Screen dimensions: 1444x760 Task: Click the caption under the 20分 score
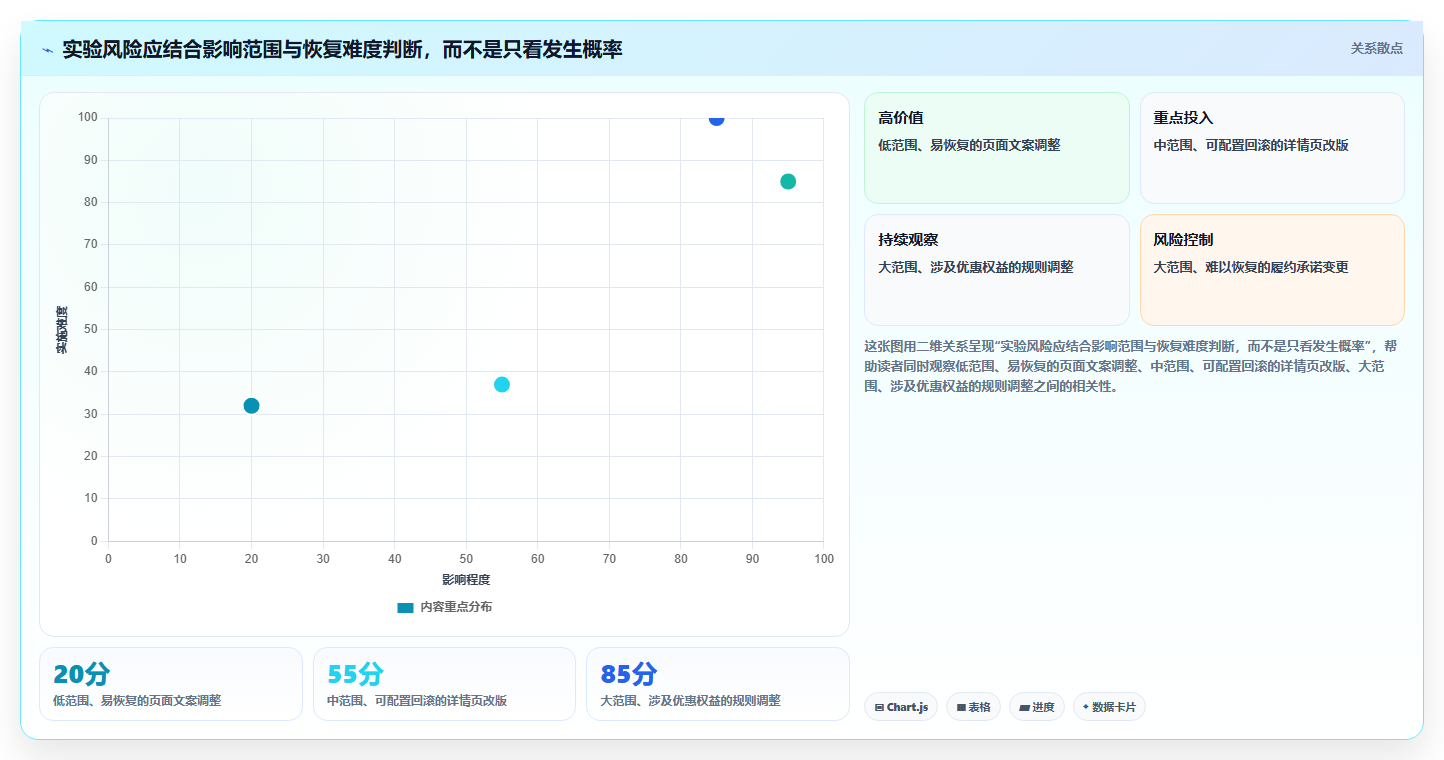pos(137,701)
